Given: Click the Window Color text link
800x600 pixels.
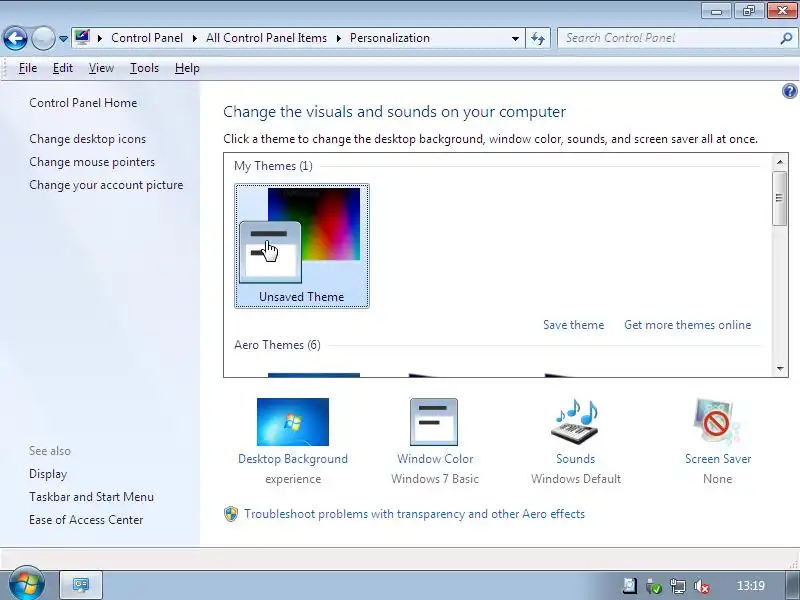Looking at the screenshot, I should click(435, 459).
